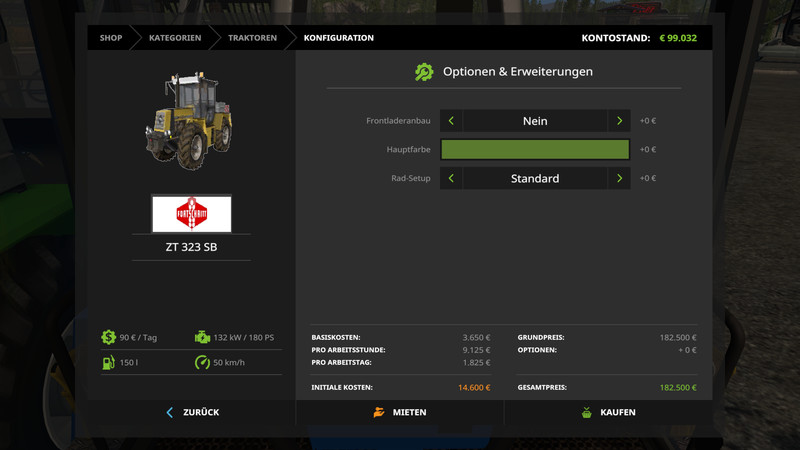This screenshot has height=450, width=800.
Task: Switch to next Rad-Setup option
Action: (x=619, y=178)
